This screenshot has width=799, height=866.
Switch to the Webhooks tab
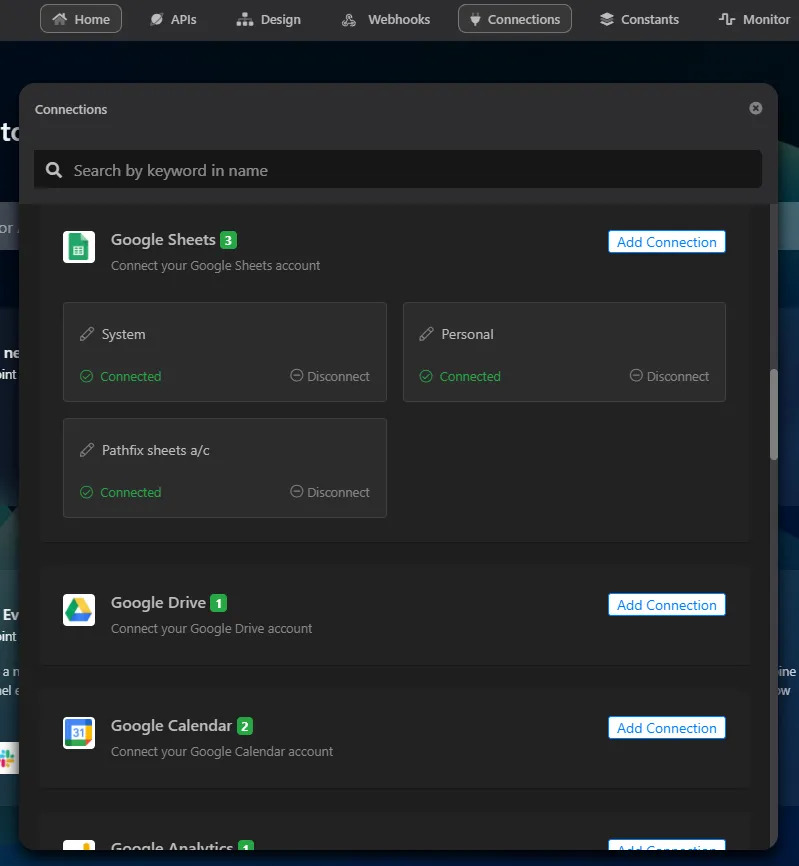385,19
